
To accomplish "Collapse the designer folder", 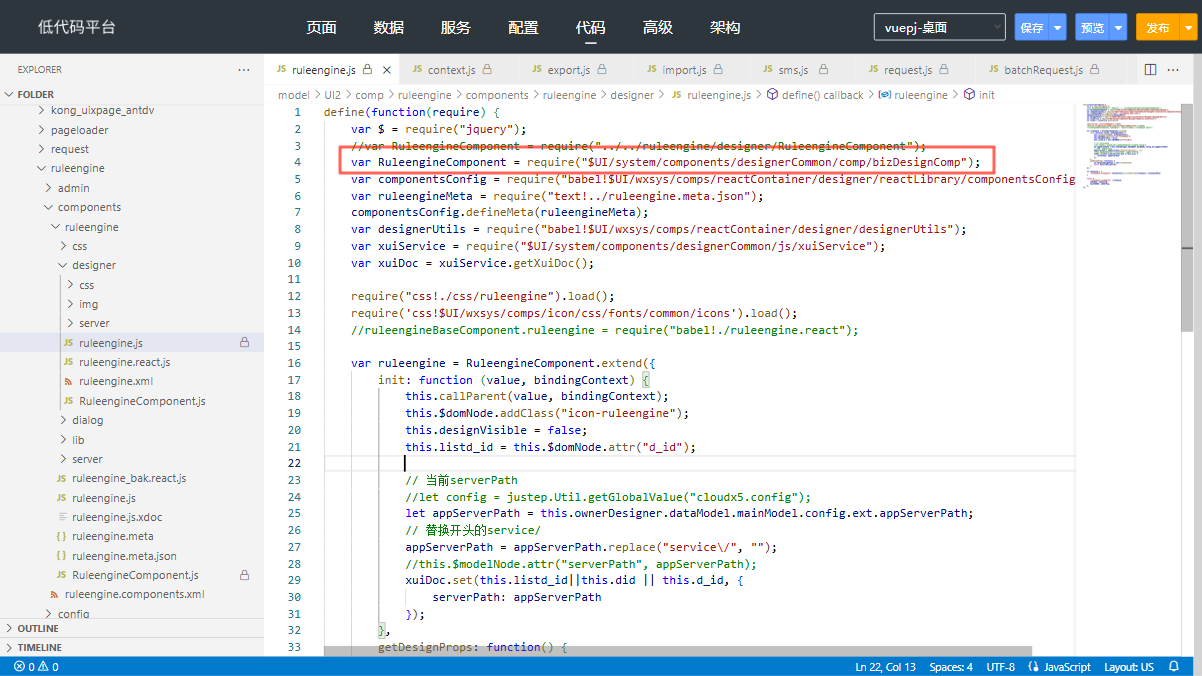I will click(132, 265).
